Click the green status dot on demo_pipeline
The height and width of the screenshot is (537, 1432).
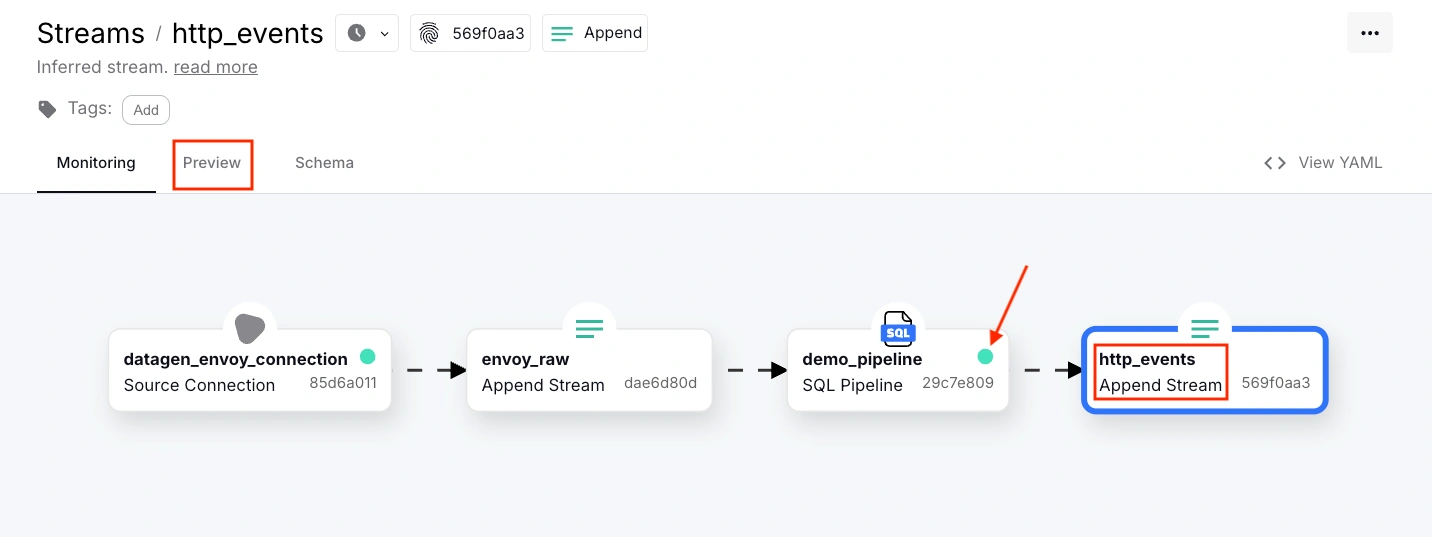(x=986, y=357)
